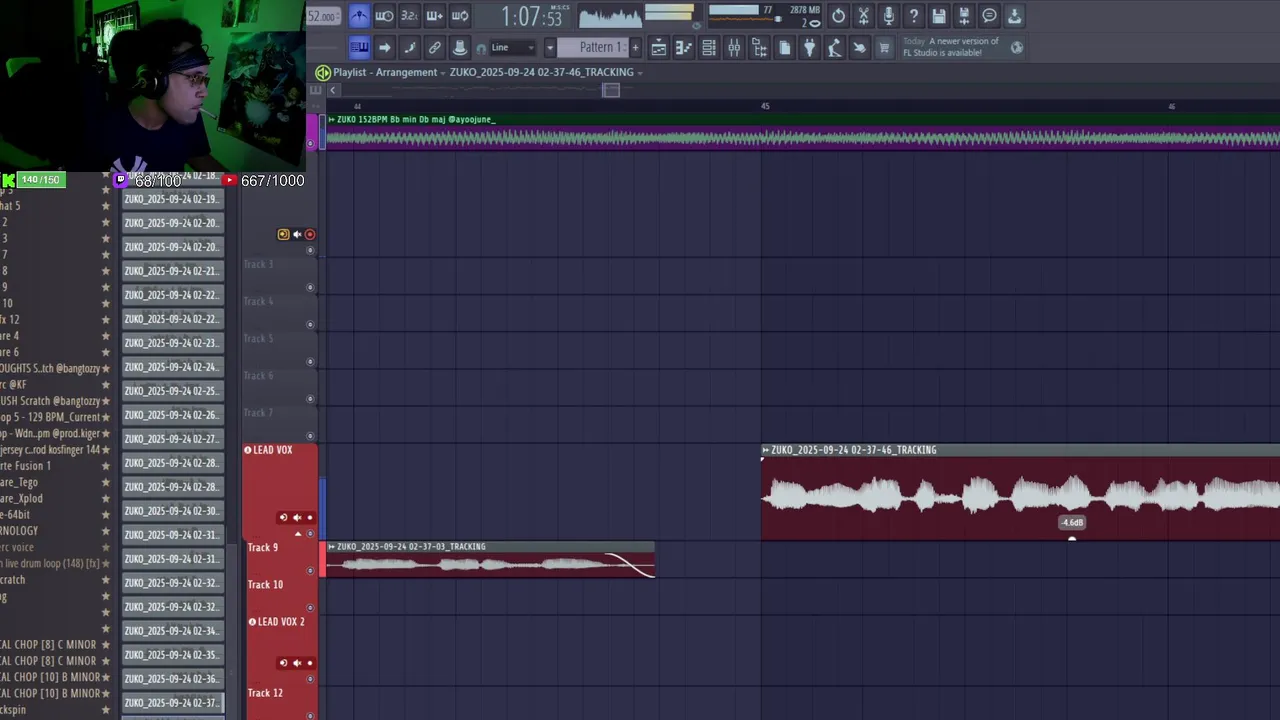The image size is (1280, 720).
Task: Click the time display 1:07:53
Action: tap(531, 17)
